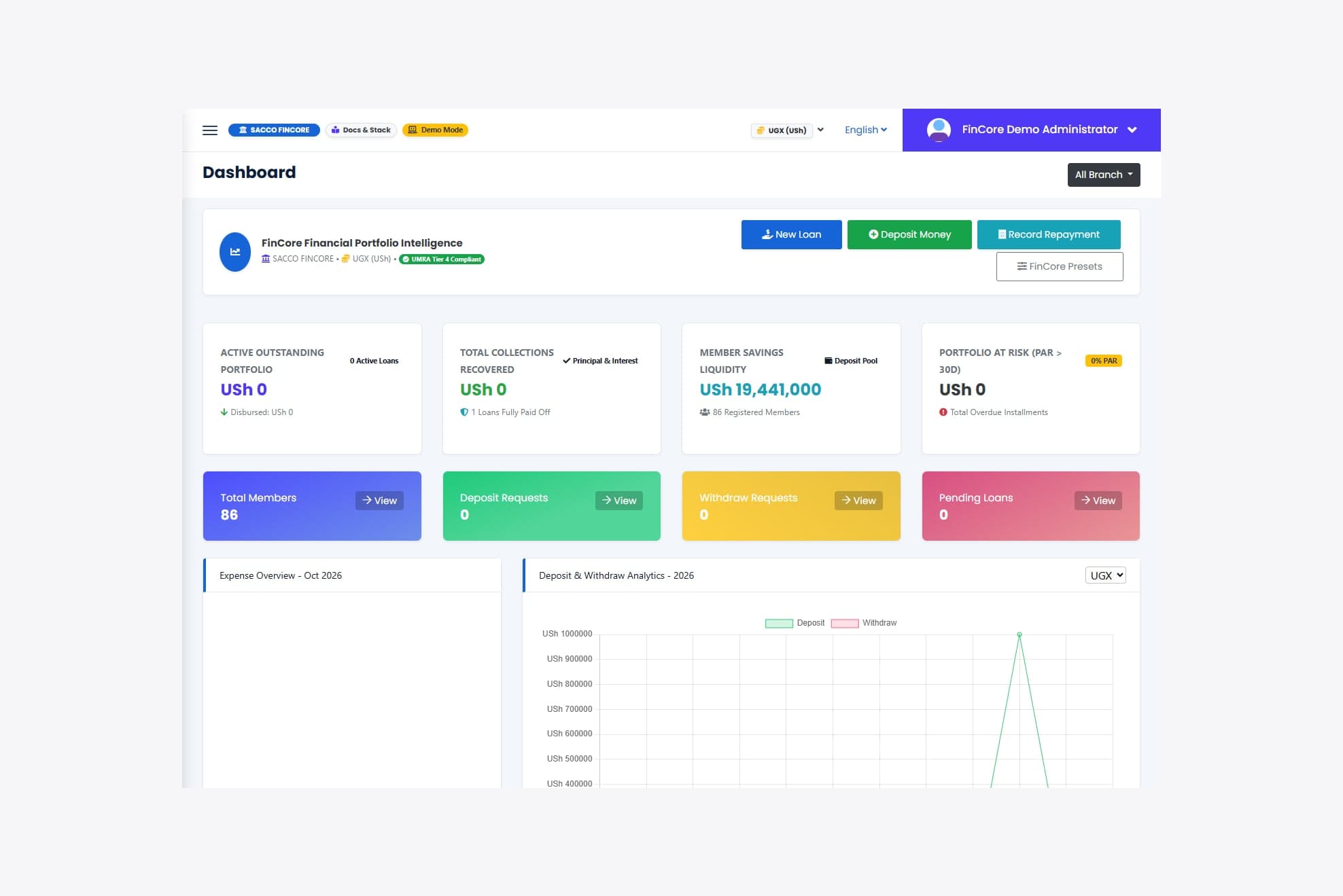Open the hamburger sidebar menu
Image resolution: width=1343 pixels, height=896 pixels.
(210, 130)
